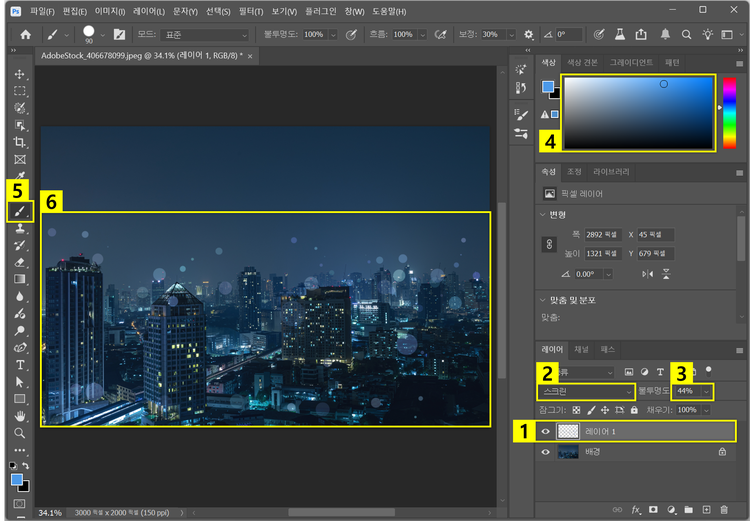Toggle the width-height link constraint
Screen dimensions: 750x521
(x=548, y=244)
